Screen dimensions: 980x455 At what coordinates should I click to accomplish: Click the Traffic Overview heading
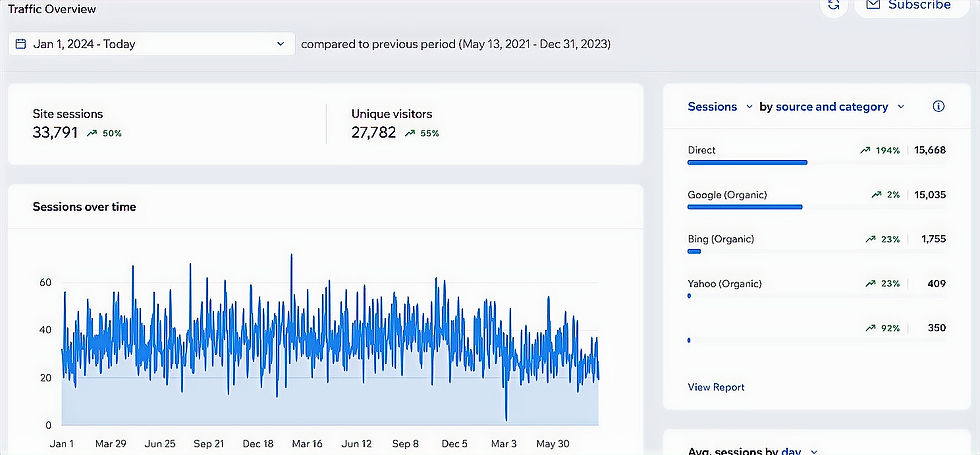[x=52, y=9]
